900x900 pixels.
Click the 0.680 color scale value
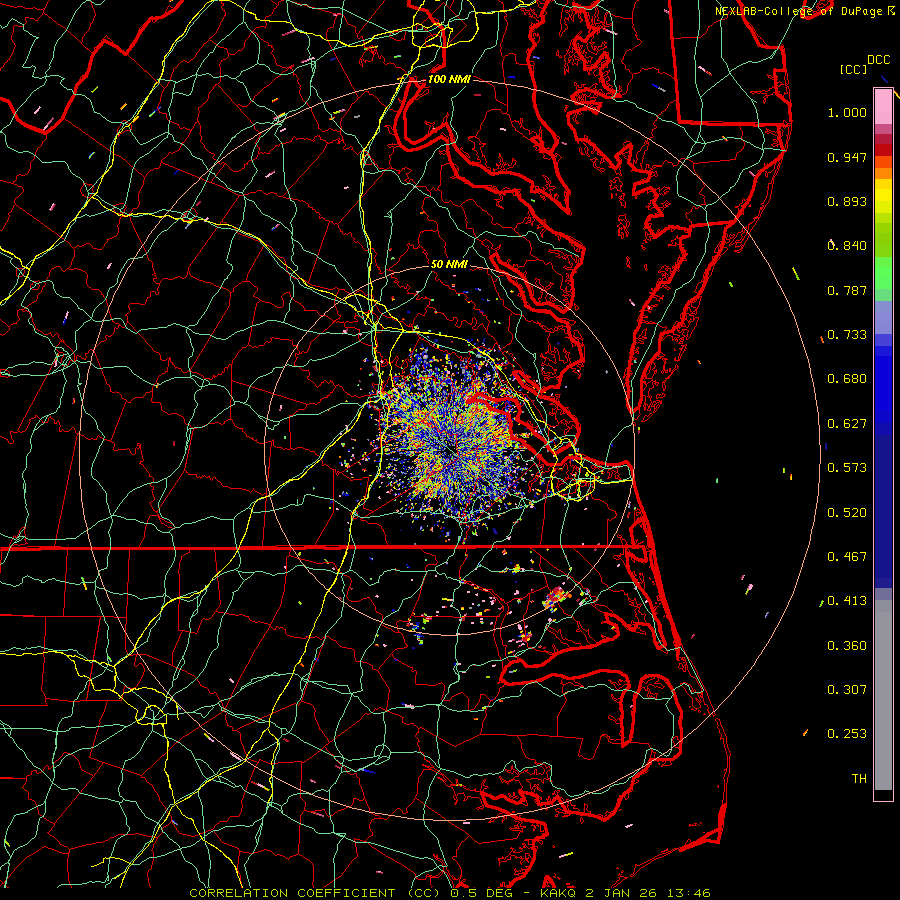847,379
